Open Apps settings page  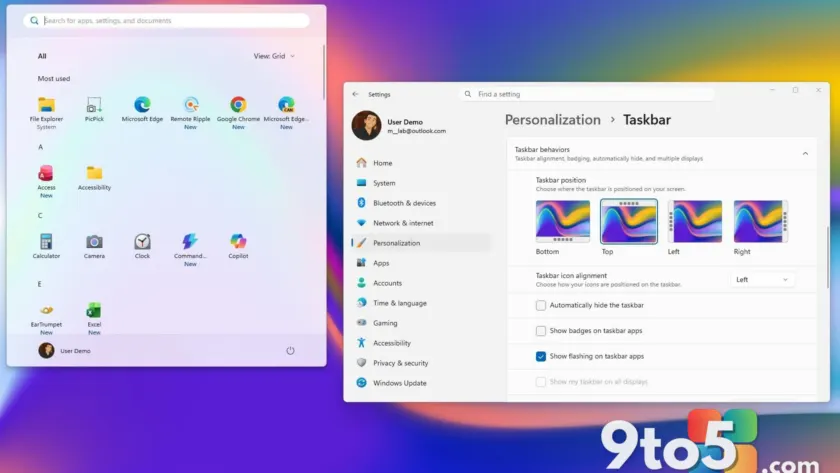(421, 263)
